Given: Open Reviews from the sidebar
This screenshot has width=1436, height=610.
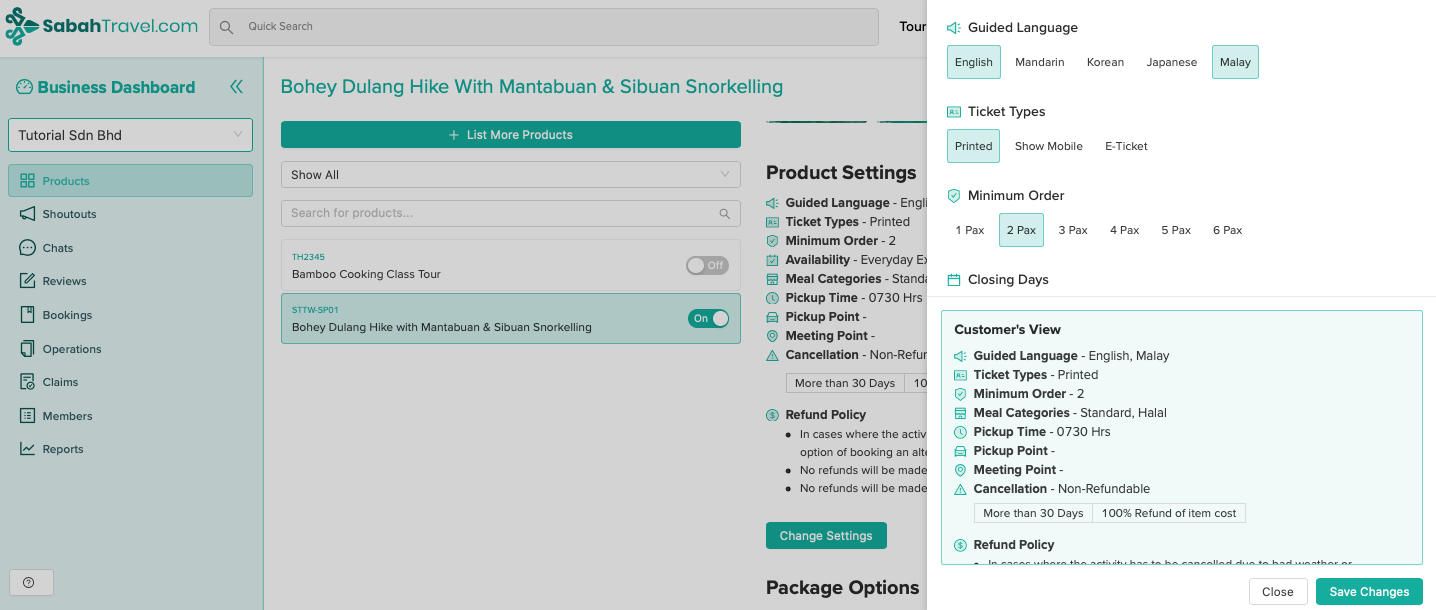Looking at the screenshot, I should coord(64,281).
